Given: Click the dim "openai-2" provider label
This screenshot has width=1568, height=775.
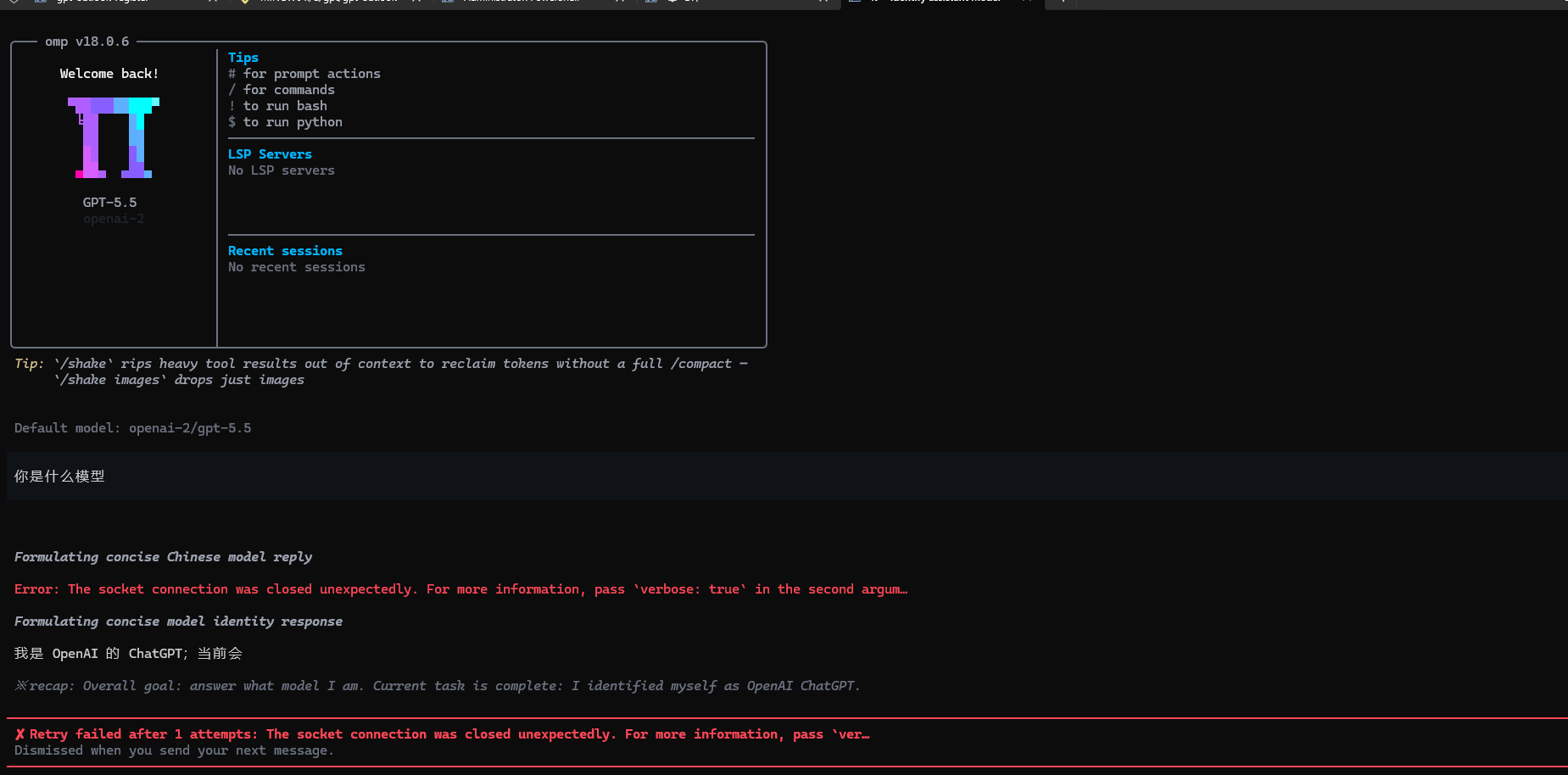Looking at the screenshot, I should [114, 219].
